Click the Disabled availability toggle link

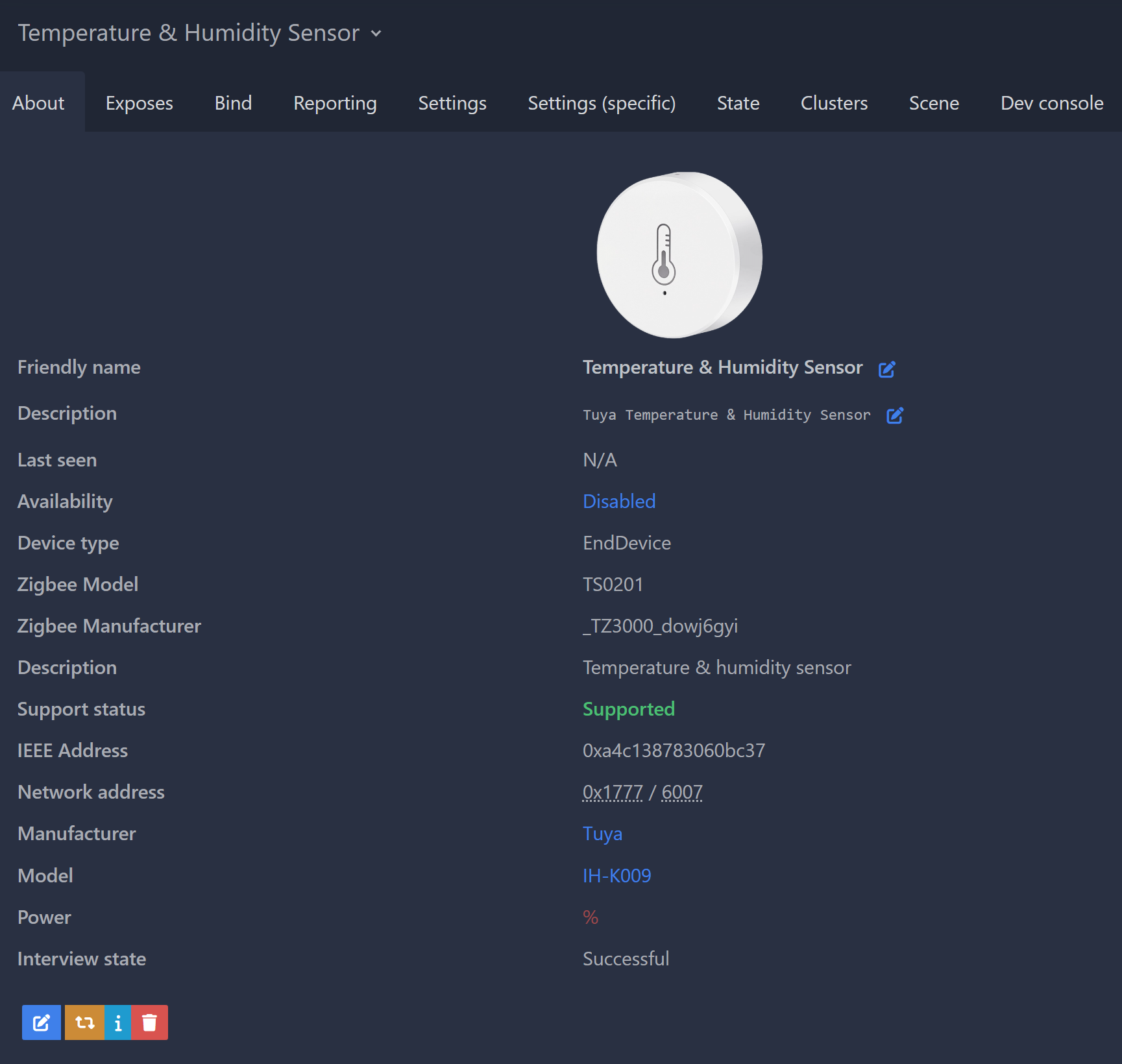[618, 501]
